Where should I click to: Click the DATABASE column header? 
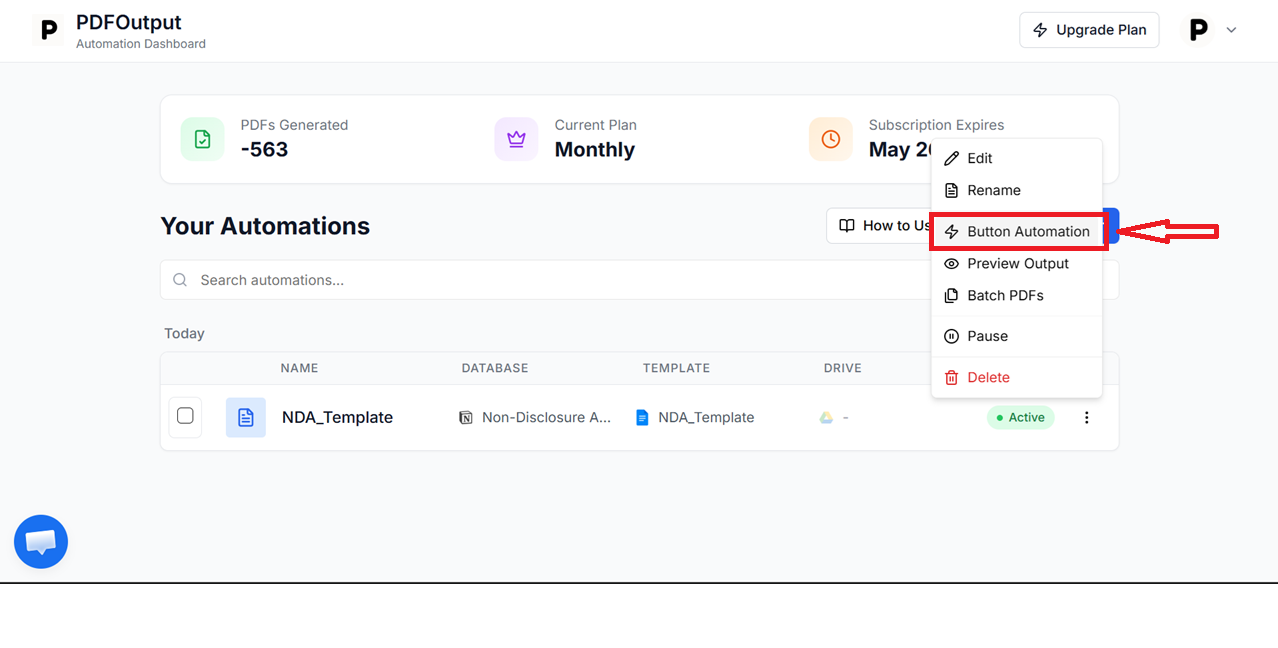tap(495, 368)
